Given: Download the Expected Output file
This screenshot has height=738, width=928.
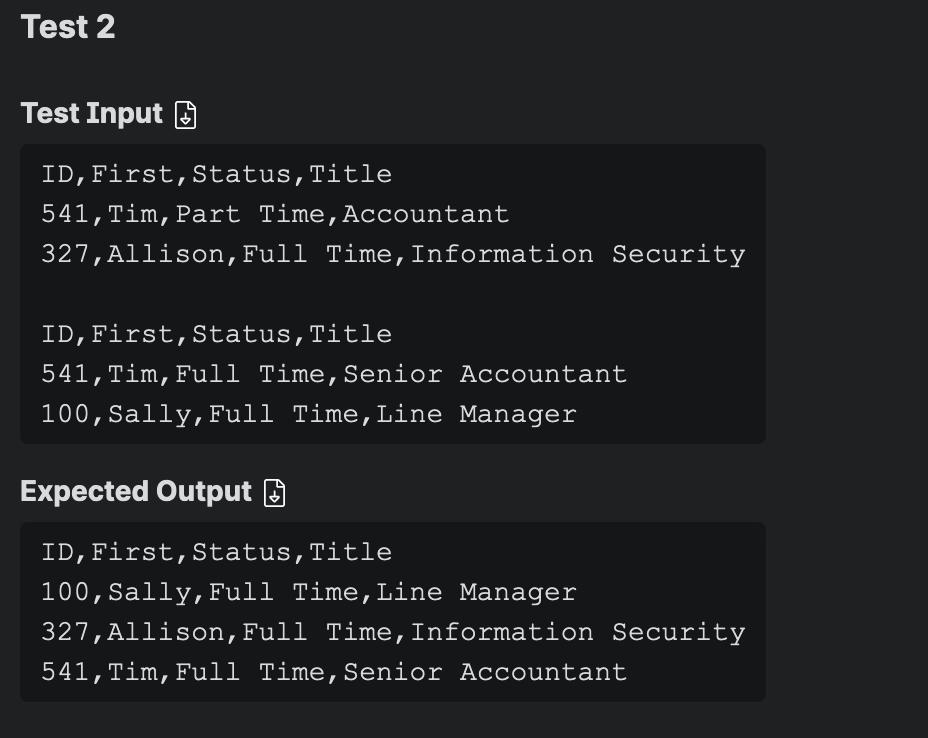Looking at the screenshot, I should tap(274, 492).
